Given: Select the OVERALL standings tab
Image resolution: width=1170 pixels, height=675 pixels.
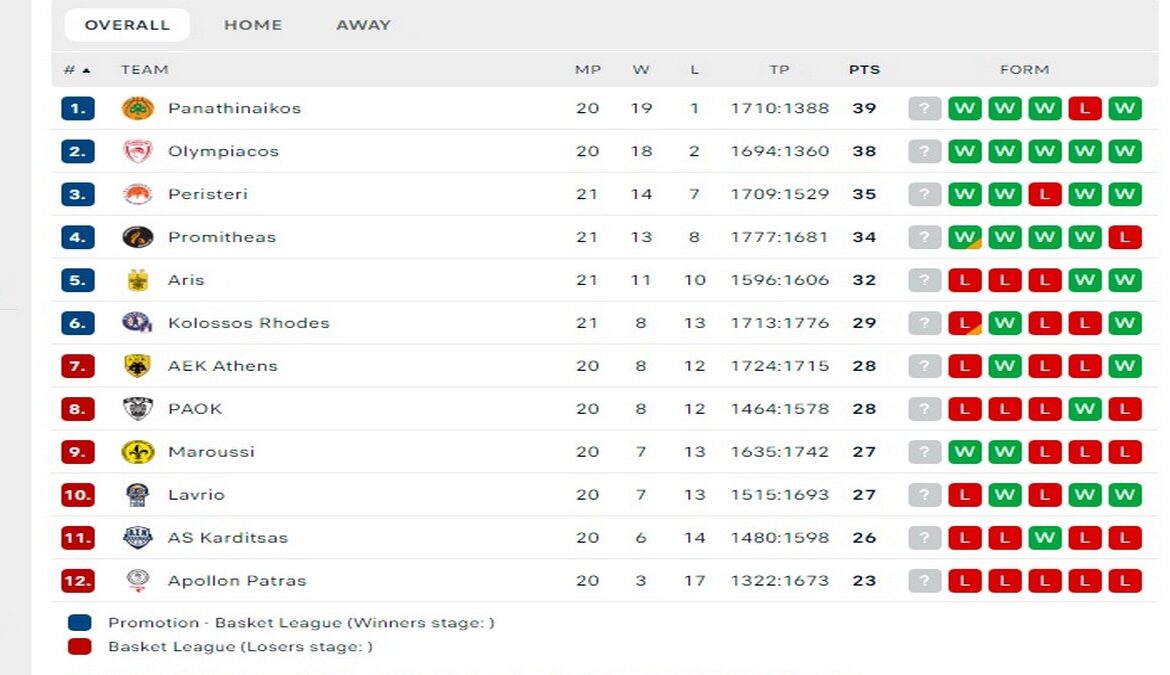Looking at the screenshot, I should tap(127, 25).
